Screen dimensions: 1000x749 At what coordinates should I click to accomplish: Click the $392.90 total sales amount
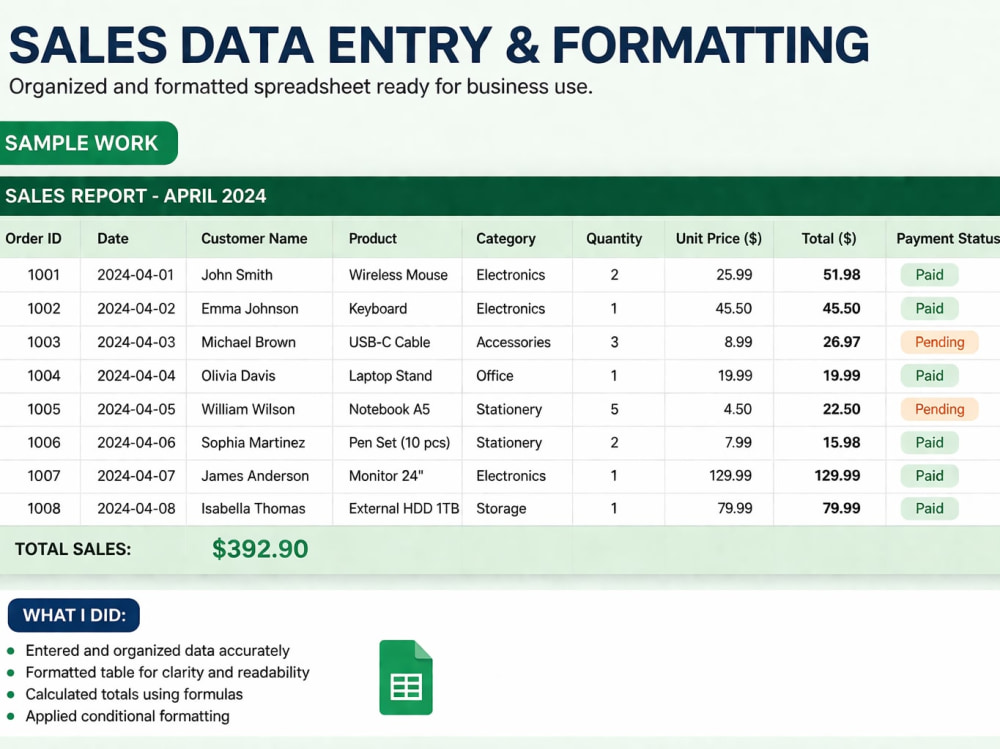coord(260,549)
